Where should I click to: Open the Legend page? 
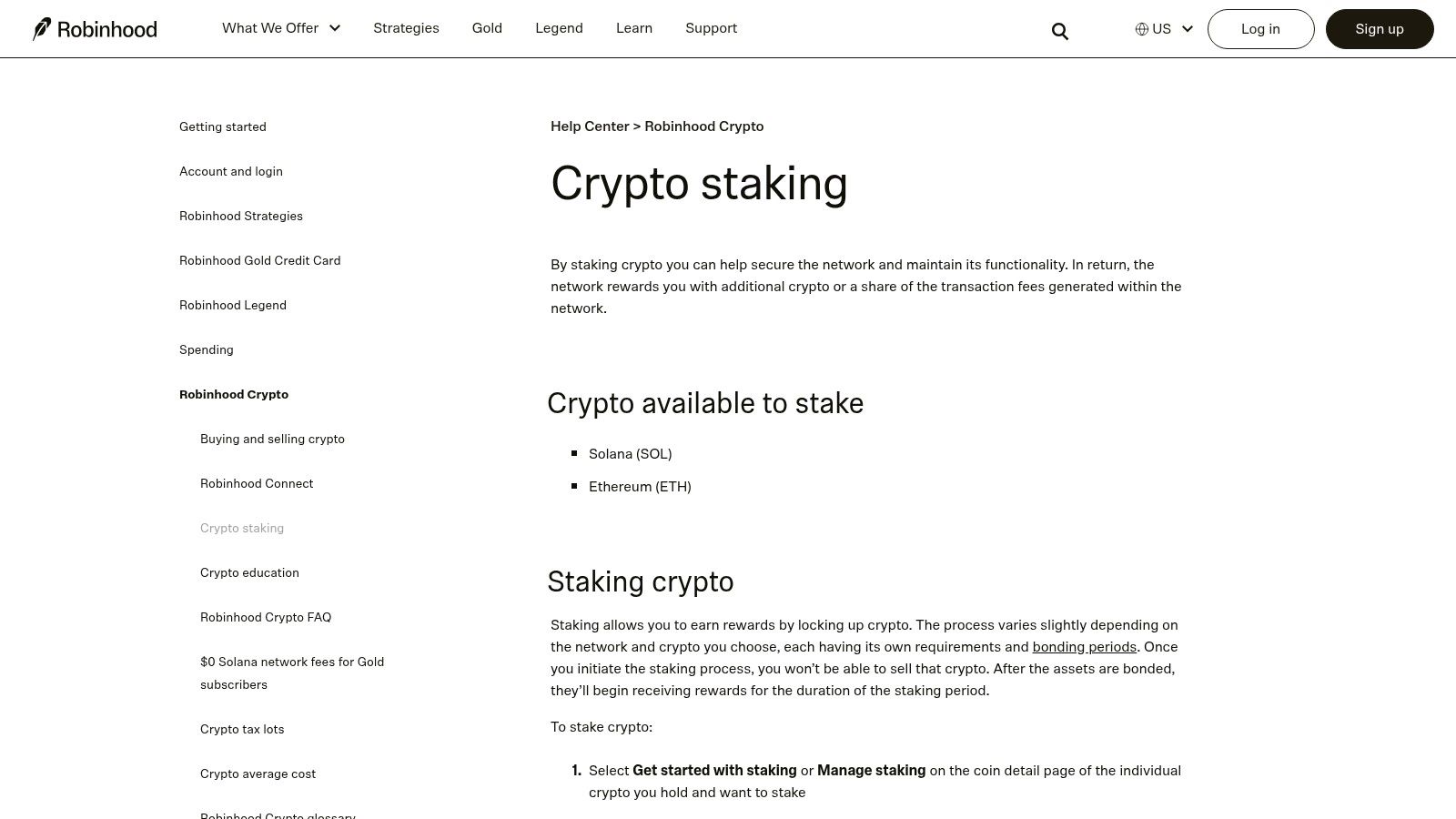(559, 28)
